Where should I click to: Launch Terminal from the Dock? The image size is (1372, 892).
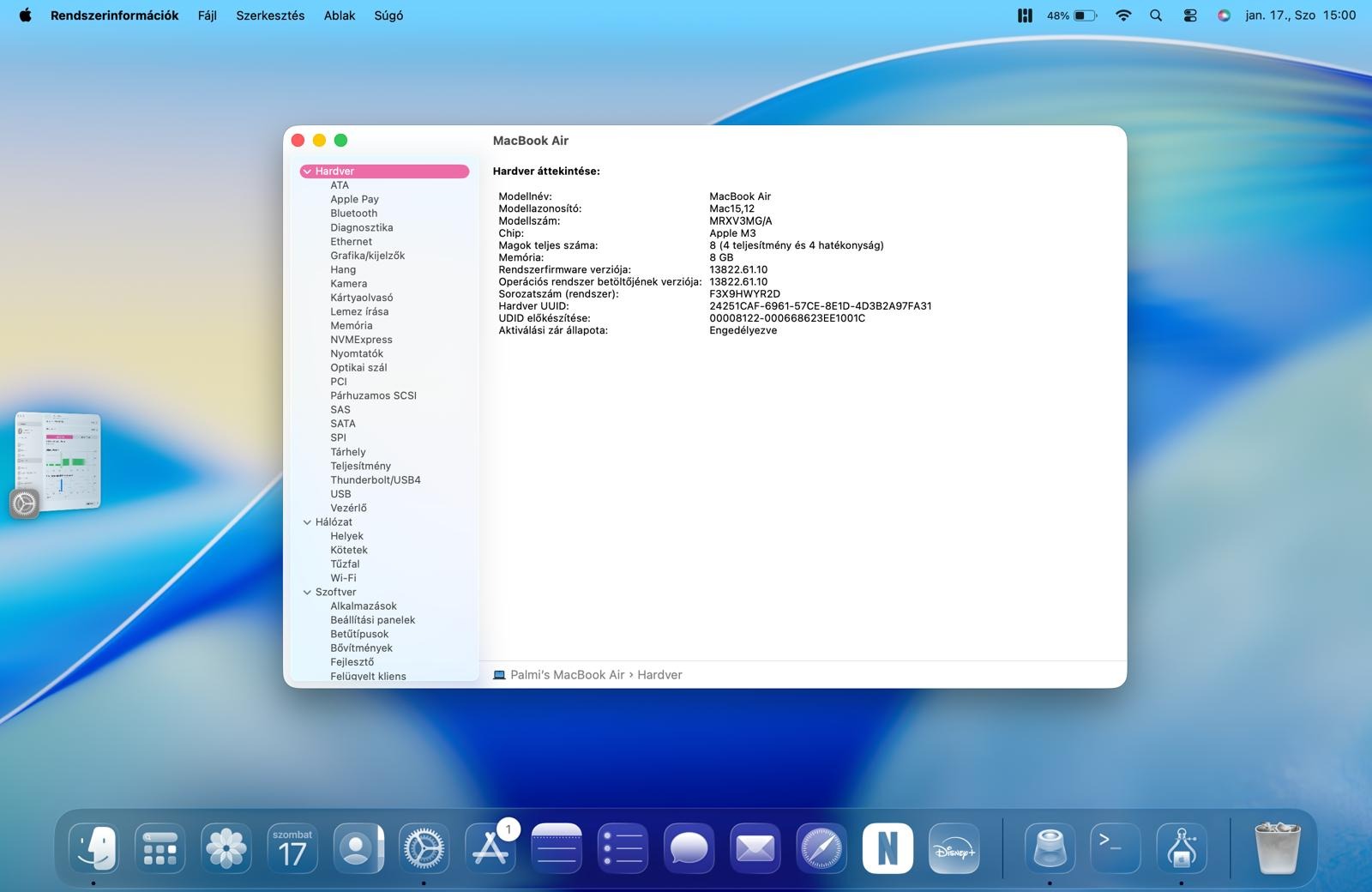(1116, 848)
